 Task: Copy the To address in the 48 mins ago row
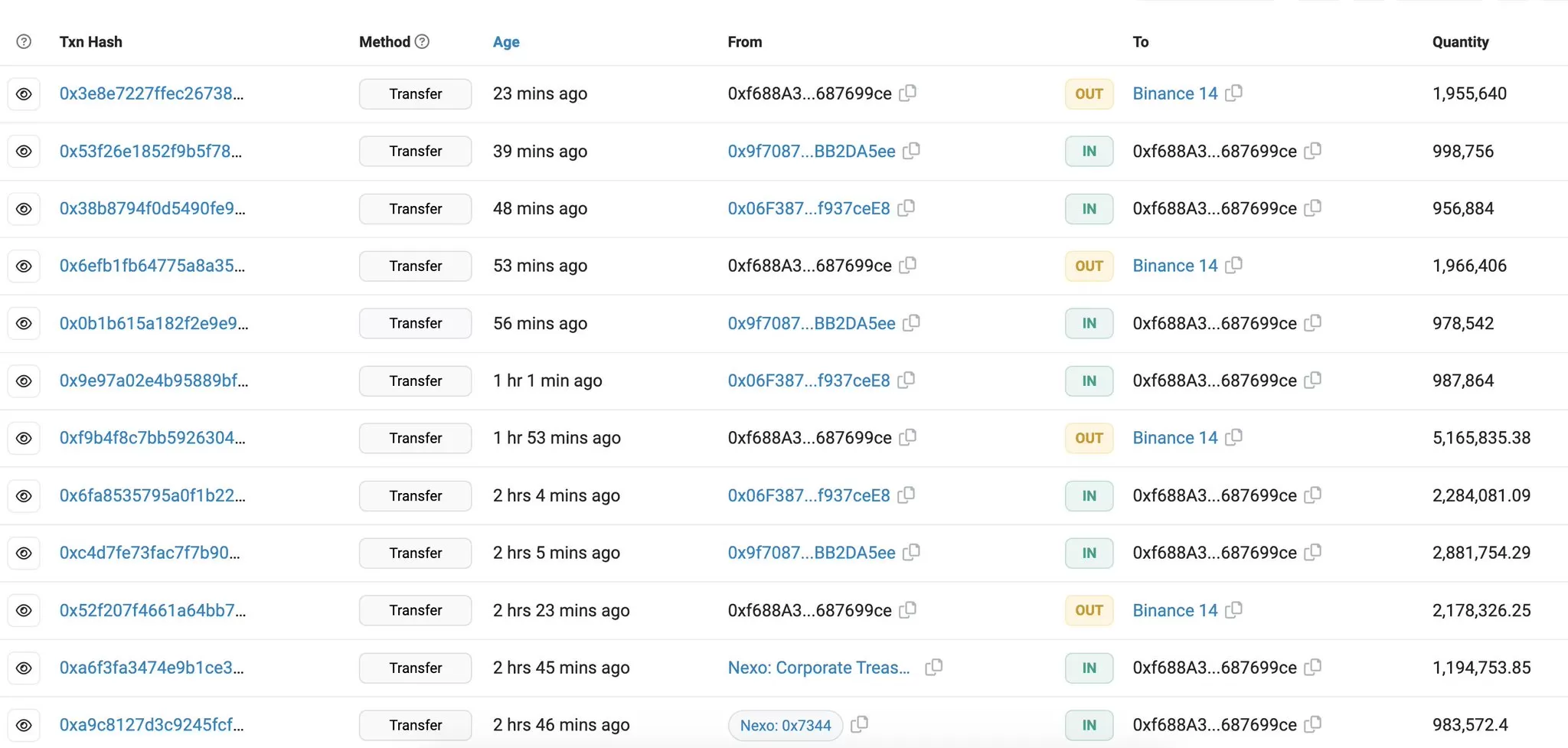coord(1312,207)
